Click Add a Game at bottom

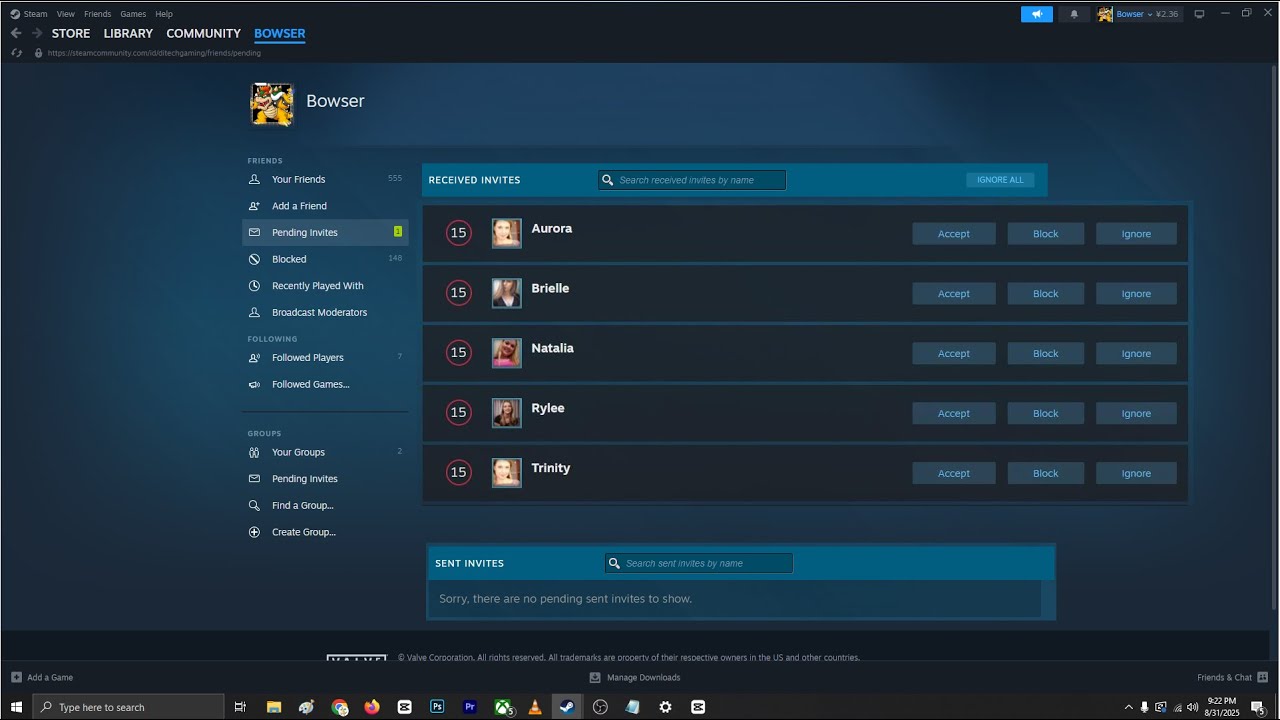[x=42, y=677]
